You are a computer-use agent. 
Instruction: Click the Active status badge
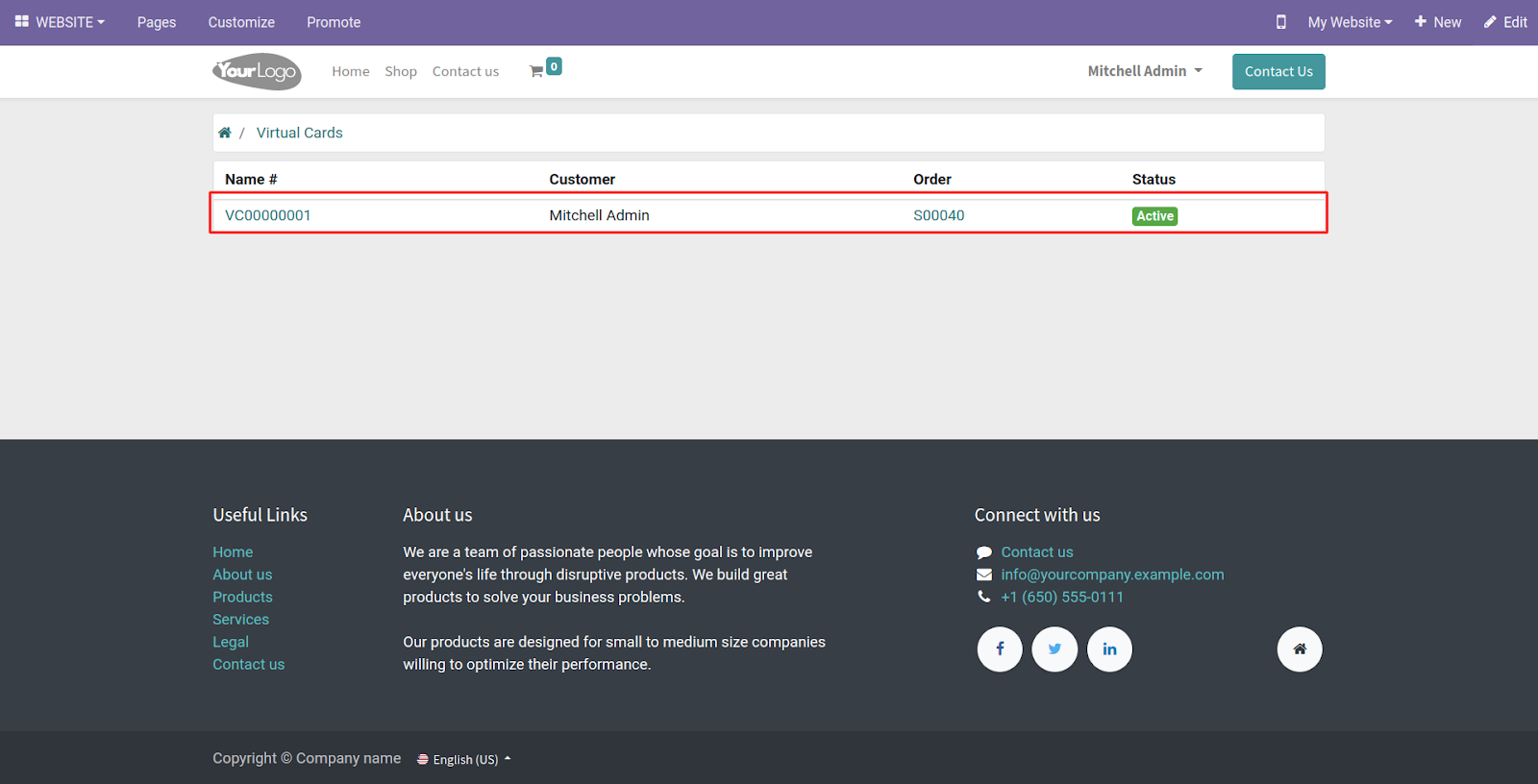(1154, 216)
